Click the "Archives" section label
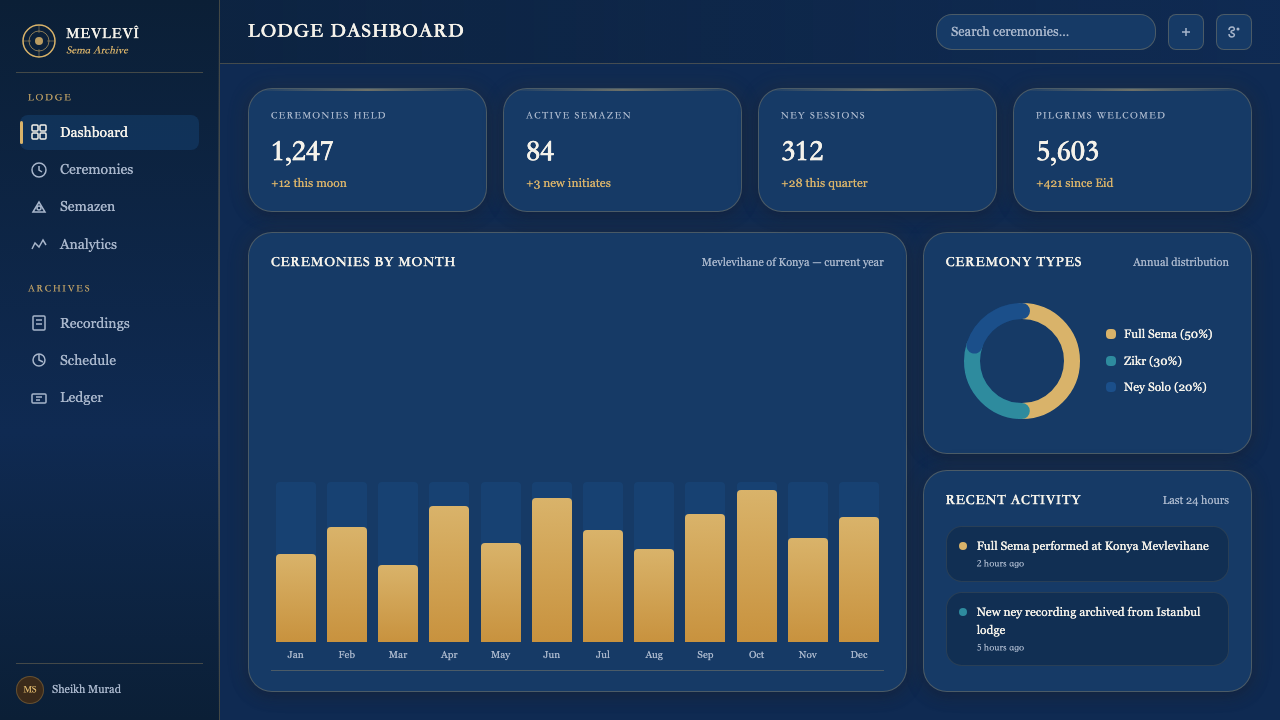 59,288
